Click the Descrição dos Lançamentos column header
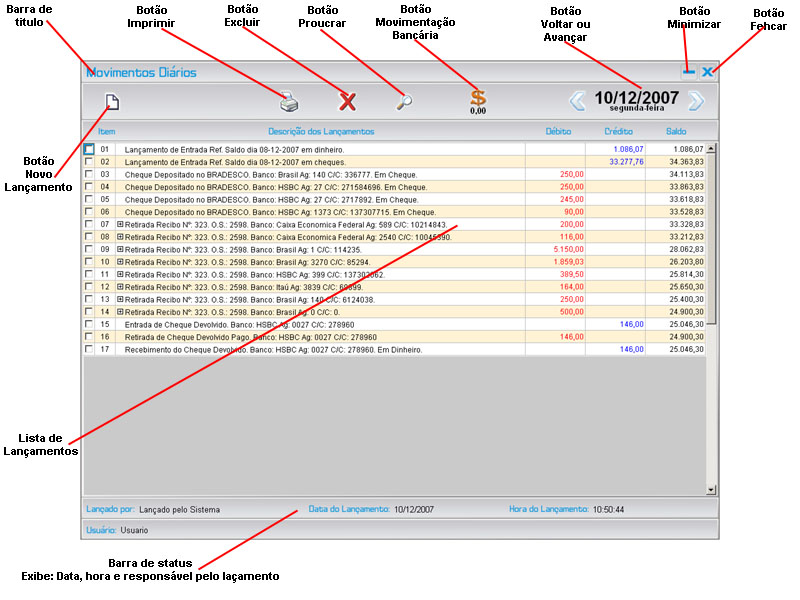The height and width of the screenshot is (600, 800). [x=321, y=131]
